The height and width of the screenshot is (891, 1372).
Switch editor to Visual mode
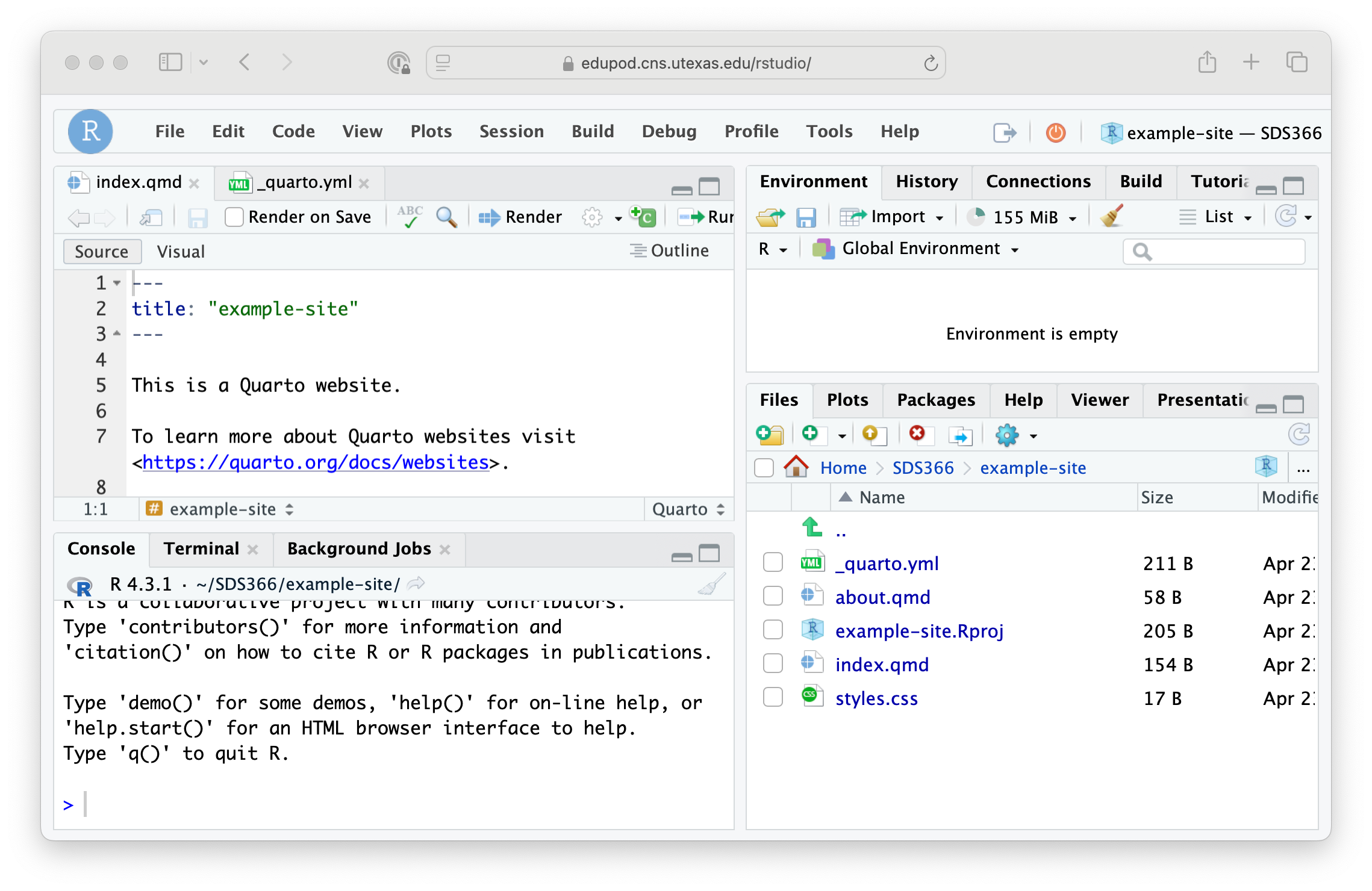(181, 252)
